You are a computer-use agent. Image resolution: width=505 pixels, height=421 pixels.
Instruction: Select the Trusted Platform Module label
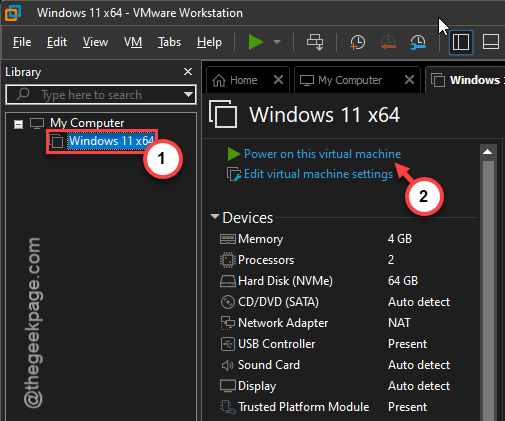(303, 407)
